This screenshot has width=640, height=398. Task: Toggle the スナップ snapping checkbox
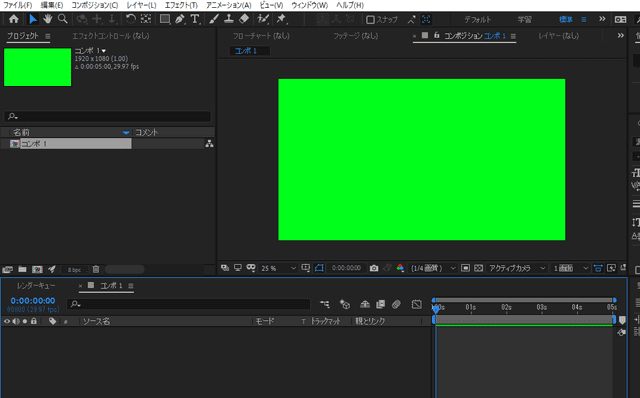[370, 20]
